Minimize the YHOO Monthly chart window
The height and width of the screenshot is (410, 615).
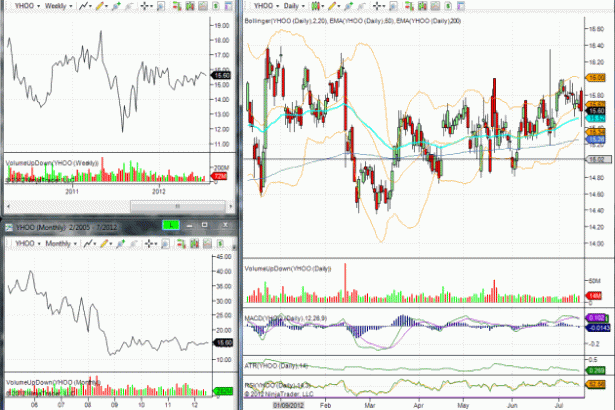click(189, 226)
